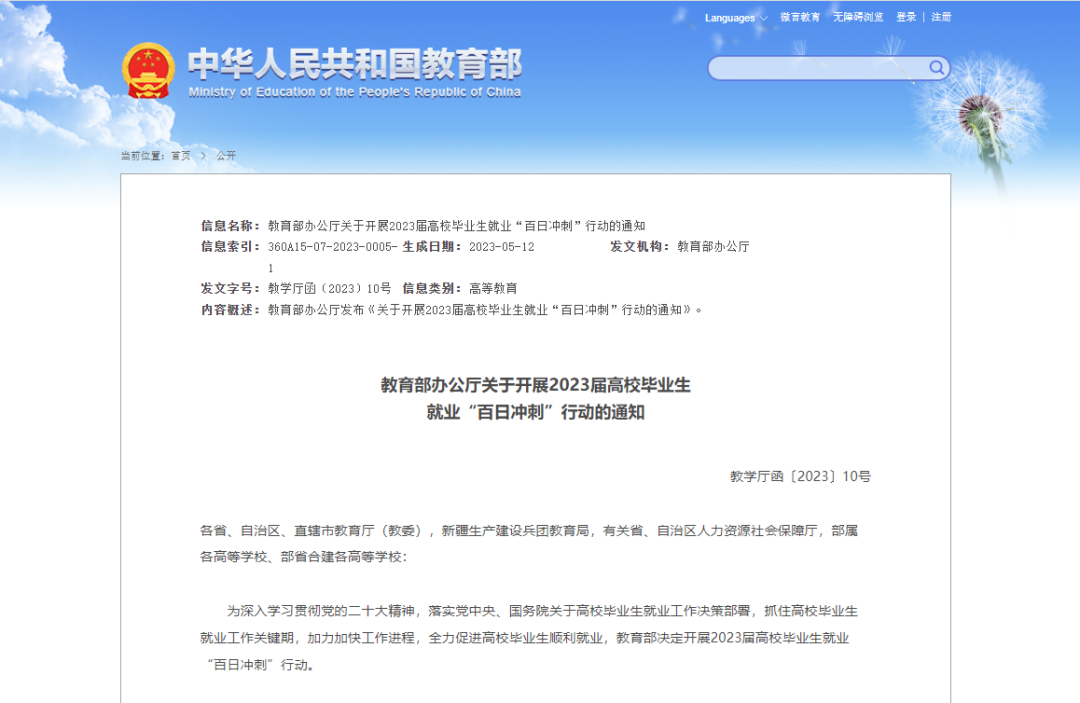Click 信息类别 value 高等教育

[x=493, y=288]
